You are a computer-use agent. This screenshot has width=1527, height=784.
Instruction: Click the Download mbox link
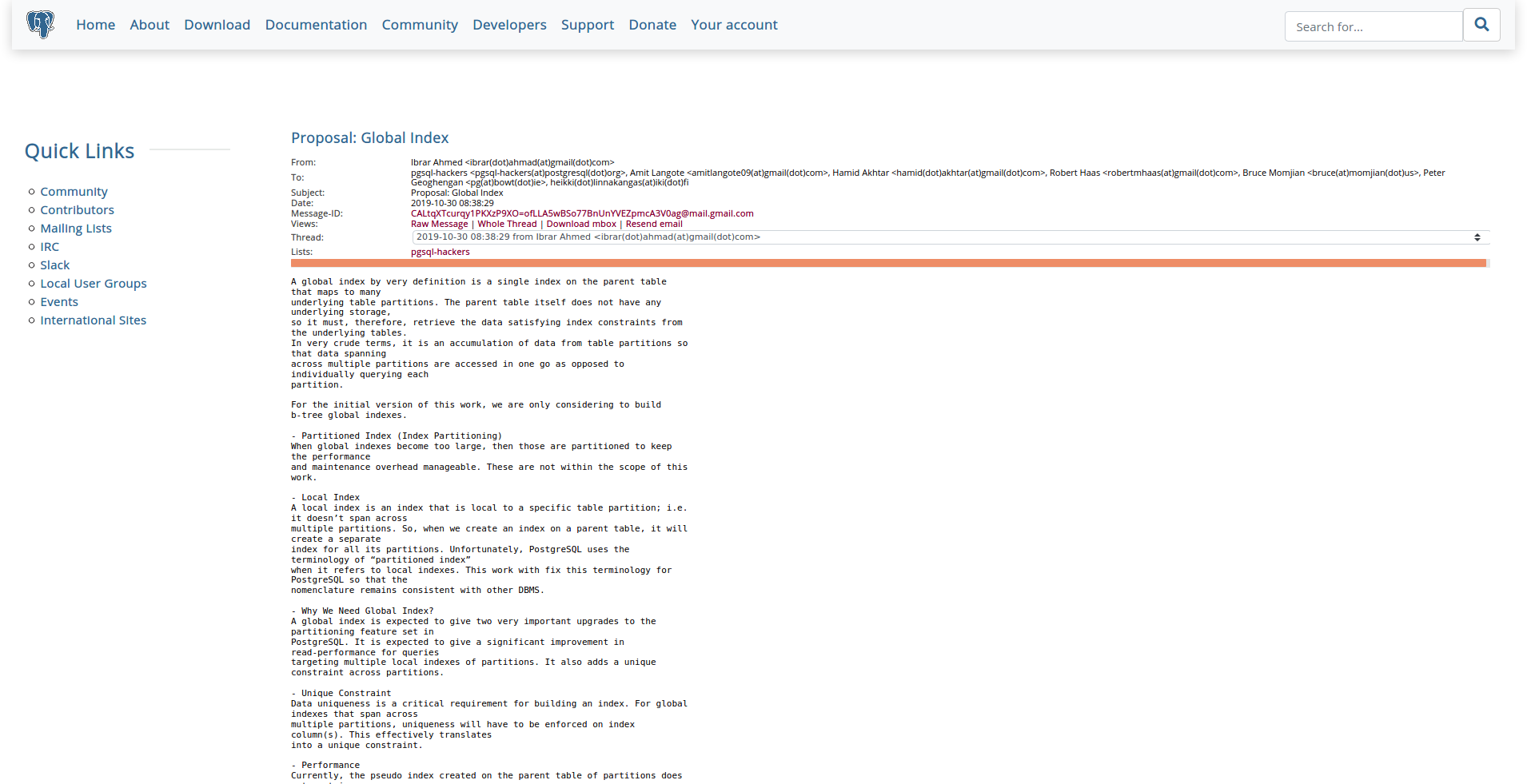(581, 225)
